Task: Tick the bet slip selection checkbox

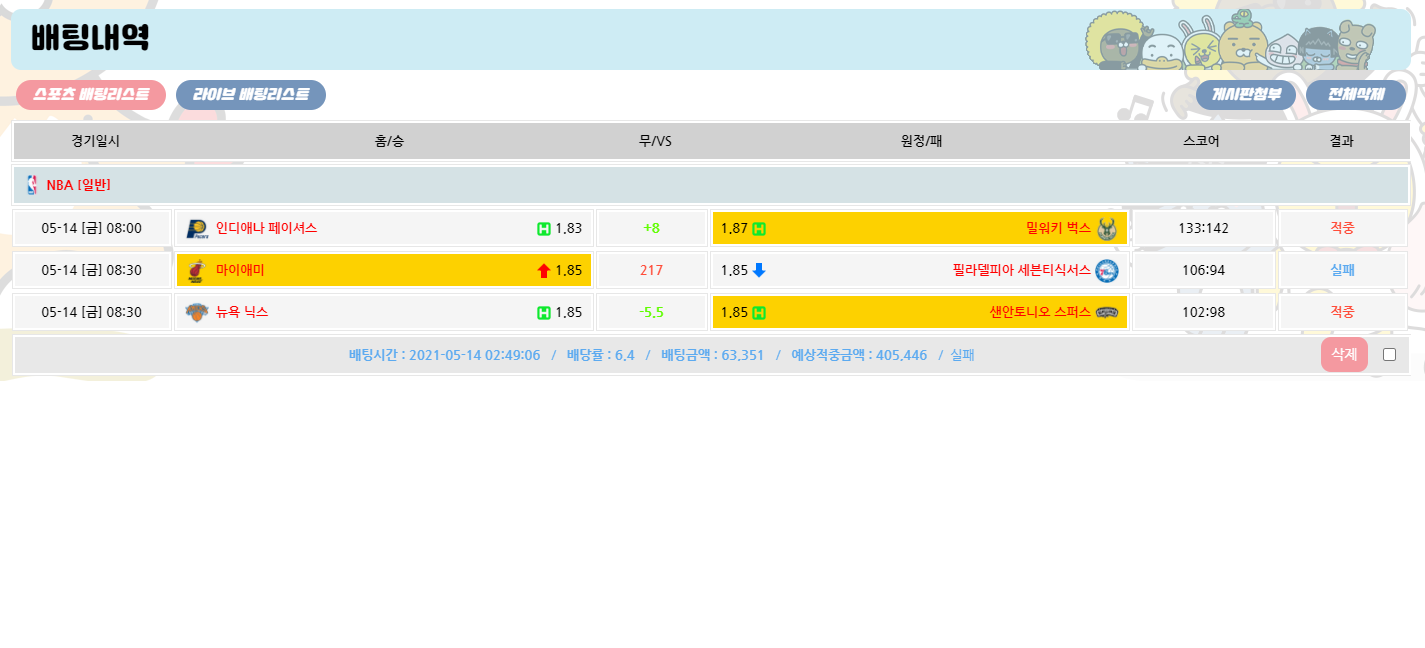Action: (1389, 354)
